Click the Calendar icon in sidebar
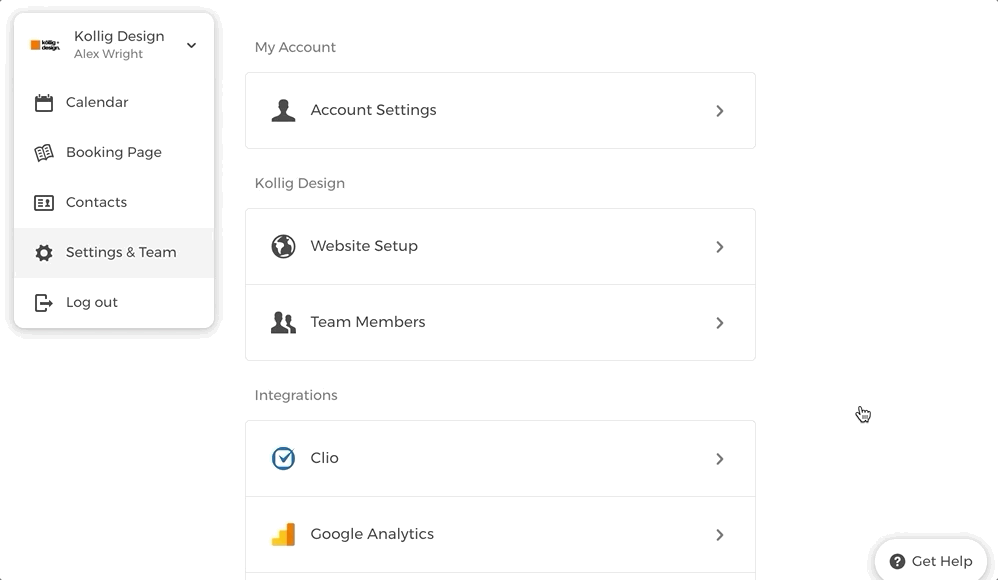Screen dimensions: 998x580 tap(43, 103)
